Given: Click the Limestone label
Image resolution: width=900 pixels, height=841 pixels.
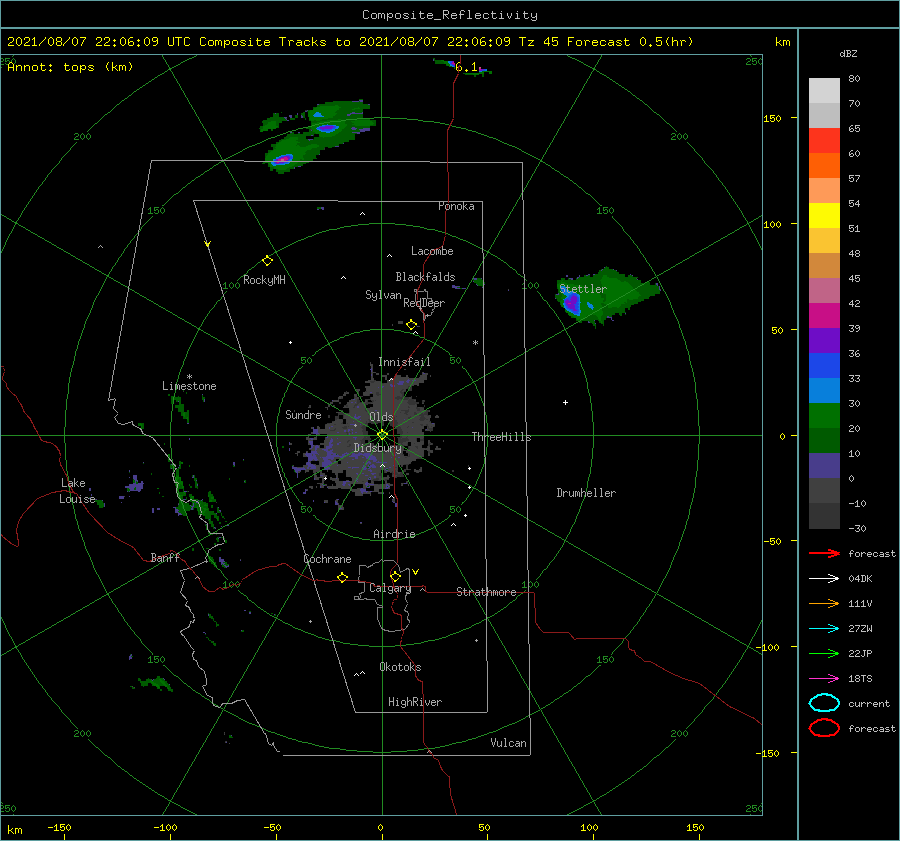Looking at the screenshot, I should pos(189,386).
